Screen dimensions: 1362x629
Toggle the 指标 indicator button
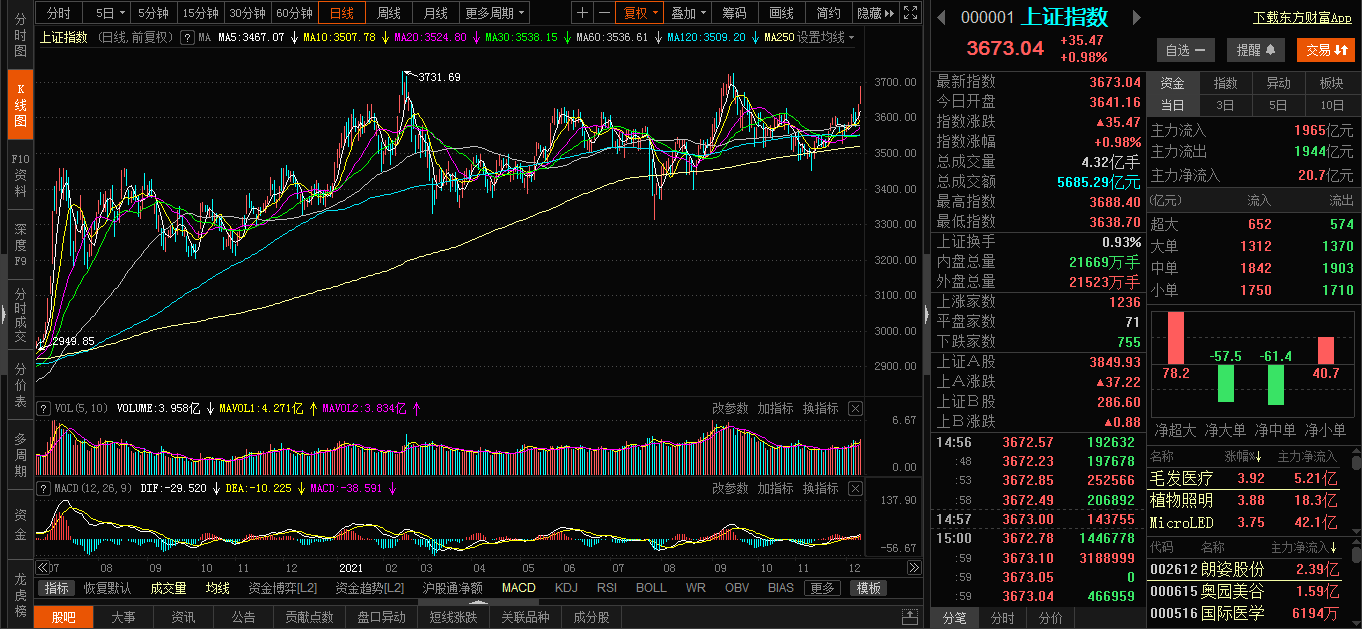(x=57, y=588)
